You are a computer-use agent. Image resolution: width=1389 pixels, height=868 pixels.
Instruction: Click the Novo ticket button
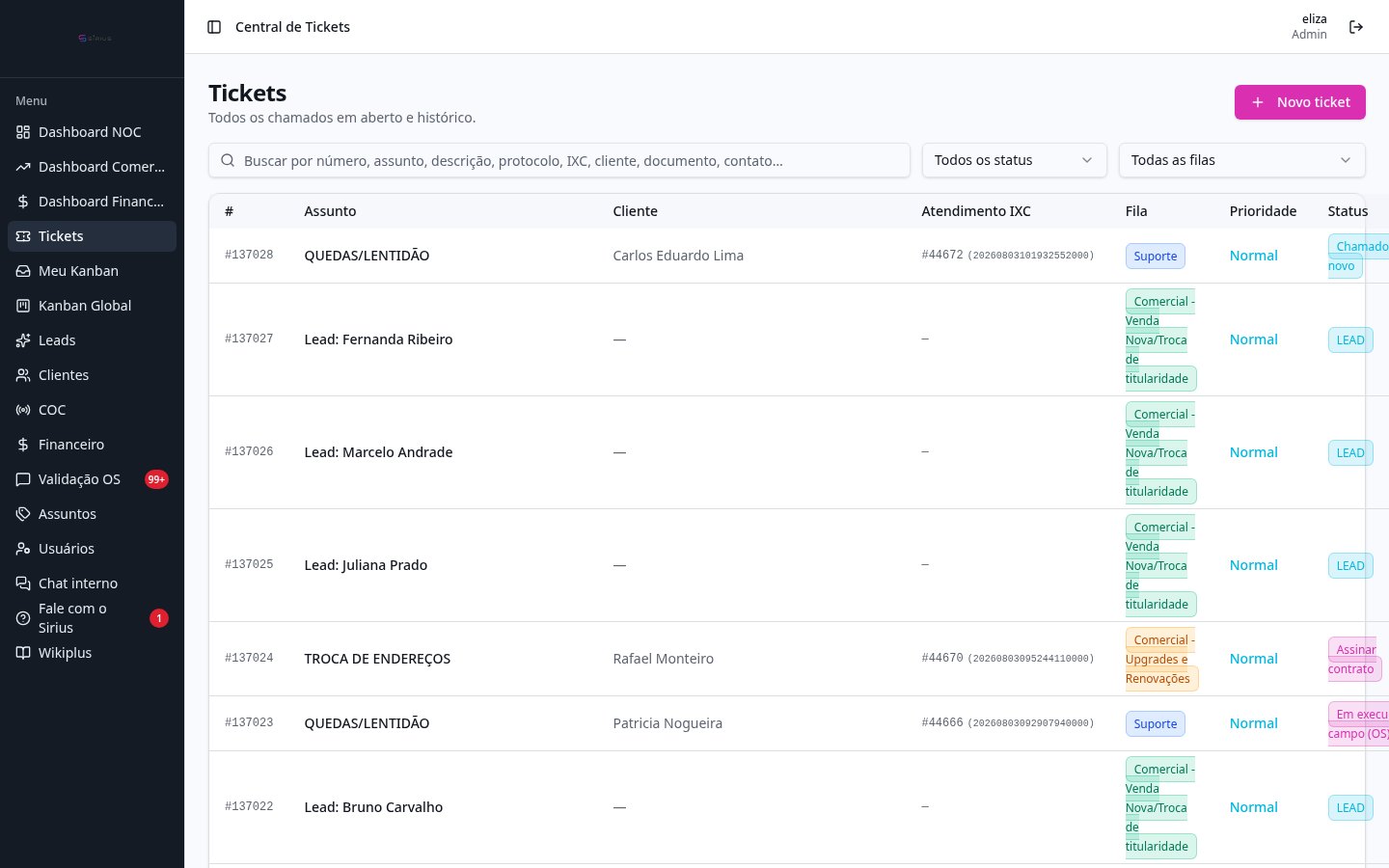[1299, 102]
